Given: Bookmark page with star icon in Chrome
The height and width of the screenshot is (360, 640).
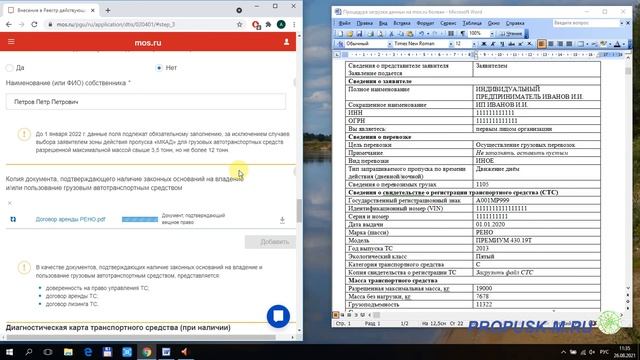Looking at the screenshot, I should pos(240,24).
